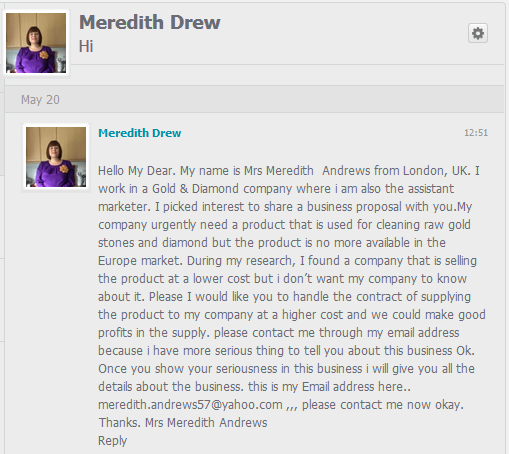Click the Hi subject line
The image size is (509, 454).
[86, 46]
